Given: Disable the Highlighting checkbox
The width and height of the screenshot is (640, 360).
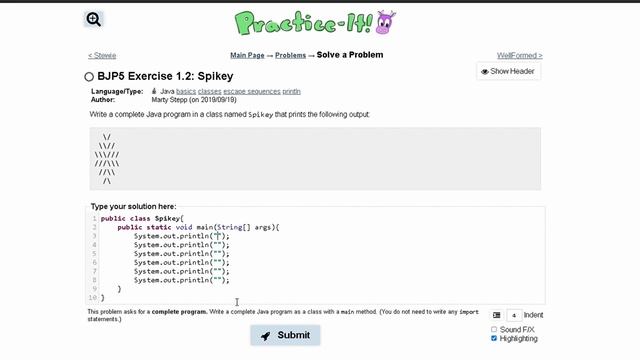Looking at the screenshot, I should tap(494, 338).
